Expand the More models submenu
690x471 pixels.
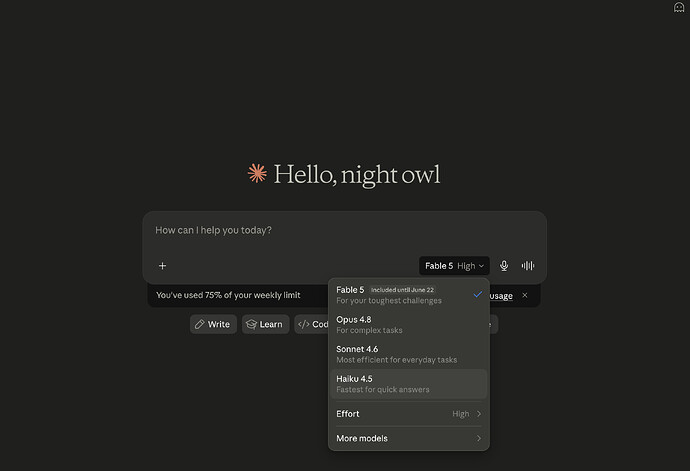pos(409,438)
